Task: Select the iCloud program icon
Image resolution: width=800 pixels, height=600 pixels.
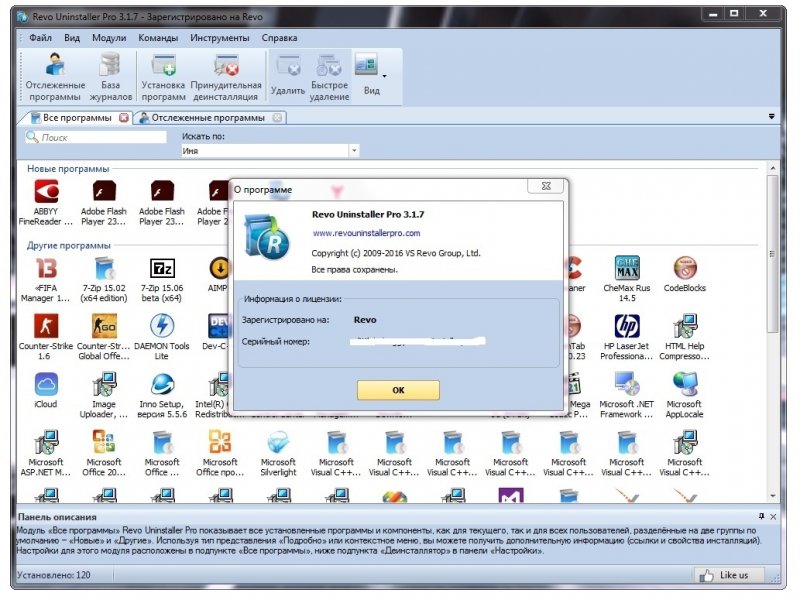Action: (x=46, y=390)
